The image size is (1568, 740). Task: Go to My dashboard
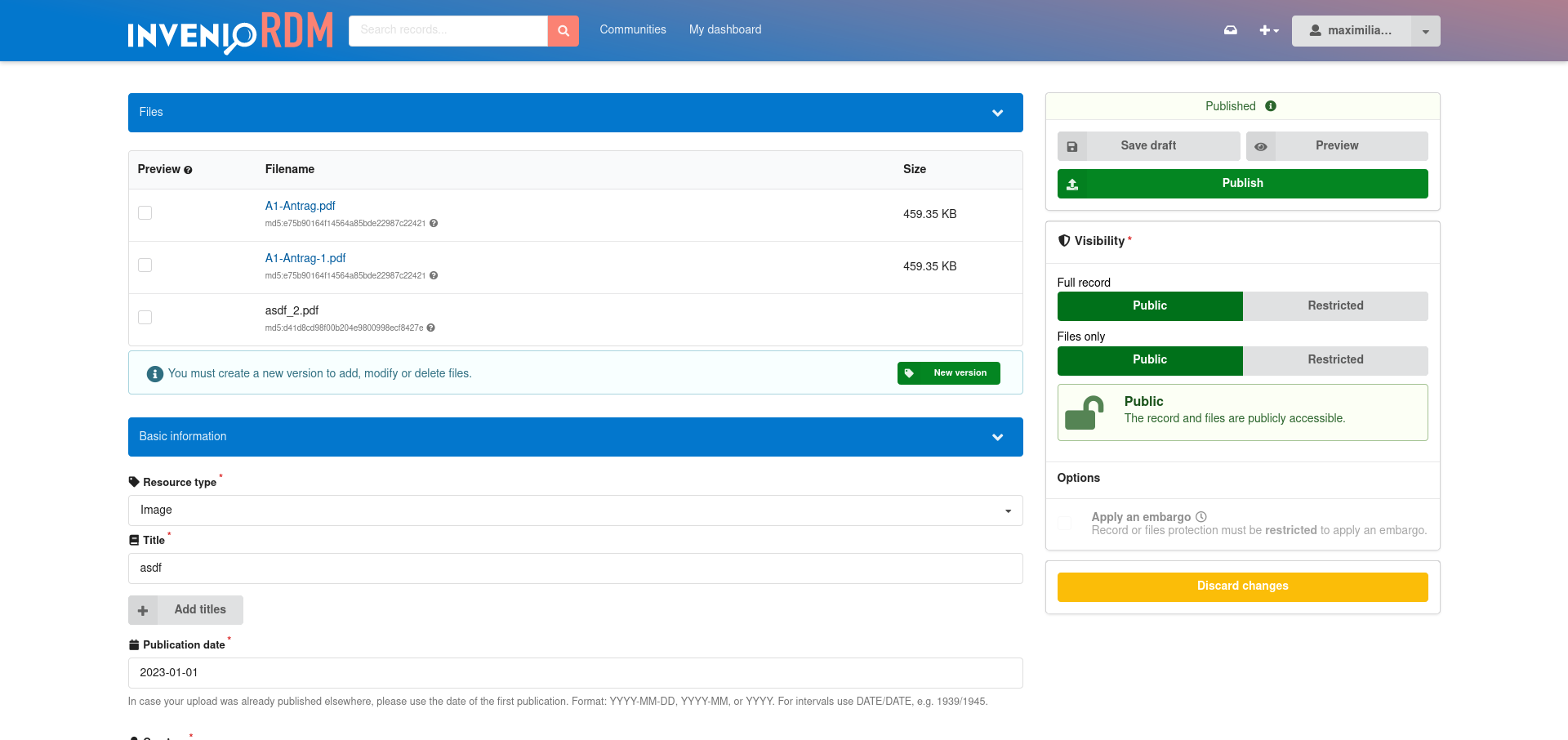tap(724, 29)
